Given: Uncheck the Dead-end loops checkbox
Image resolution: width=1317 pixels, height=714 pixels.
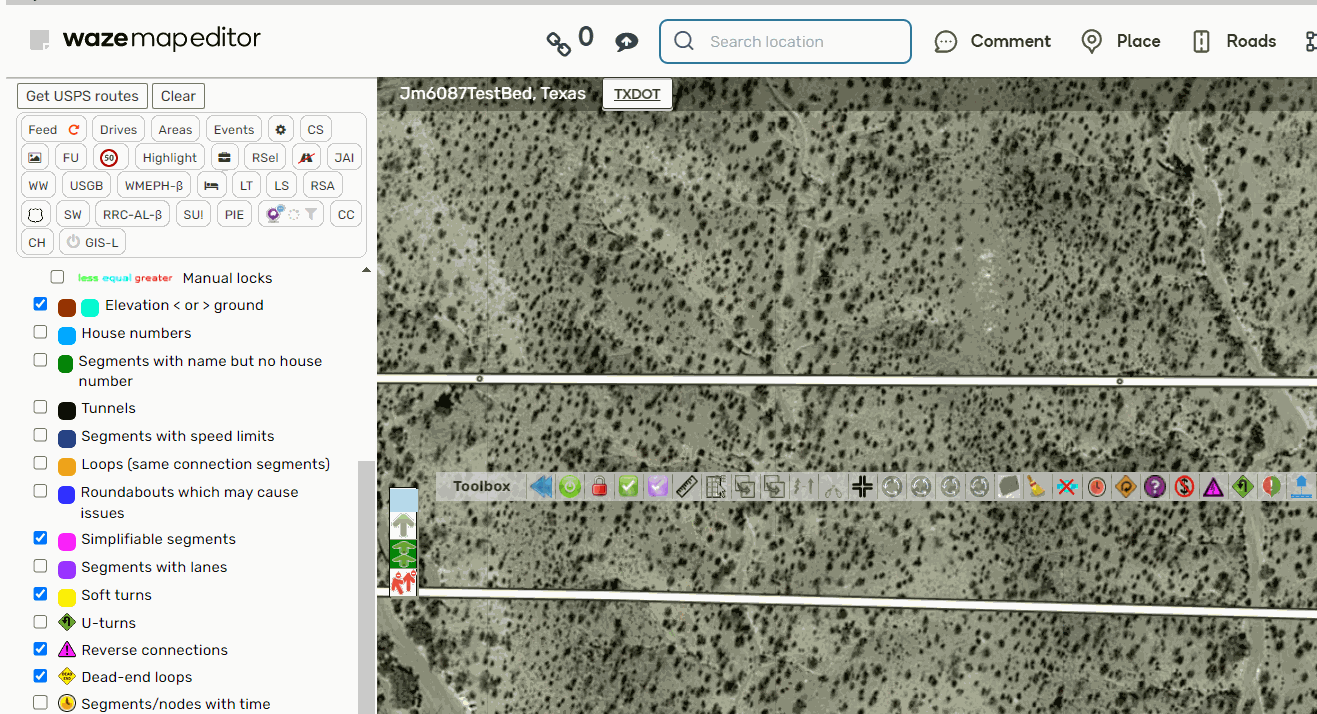Looking at the screenshot, I should pyautogui.click(x=40, y=676).
